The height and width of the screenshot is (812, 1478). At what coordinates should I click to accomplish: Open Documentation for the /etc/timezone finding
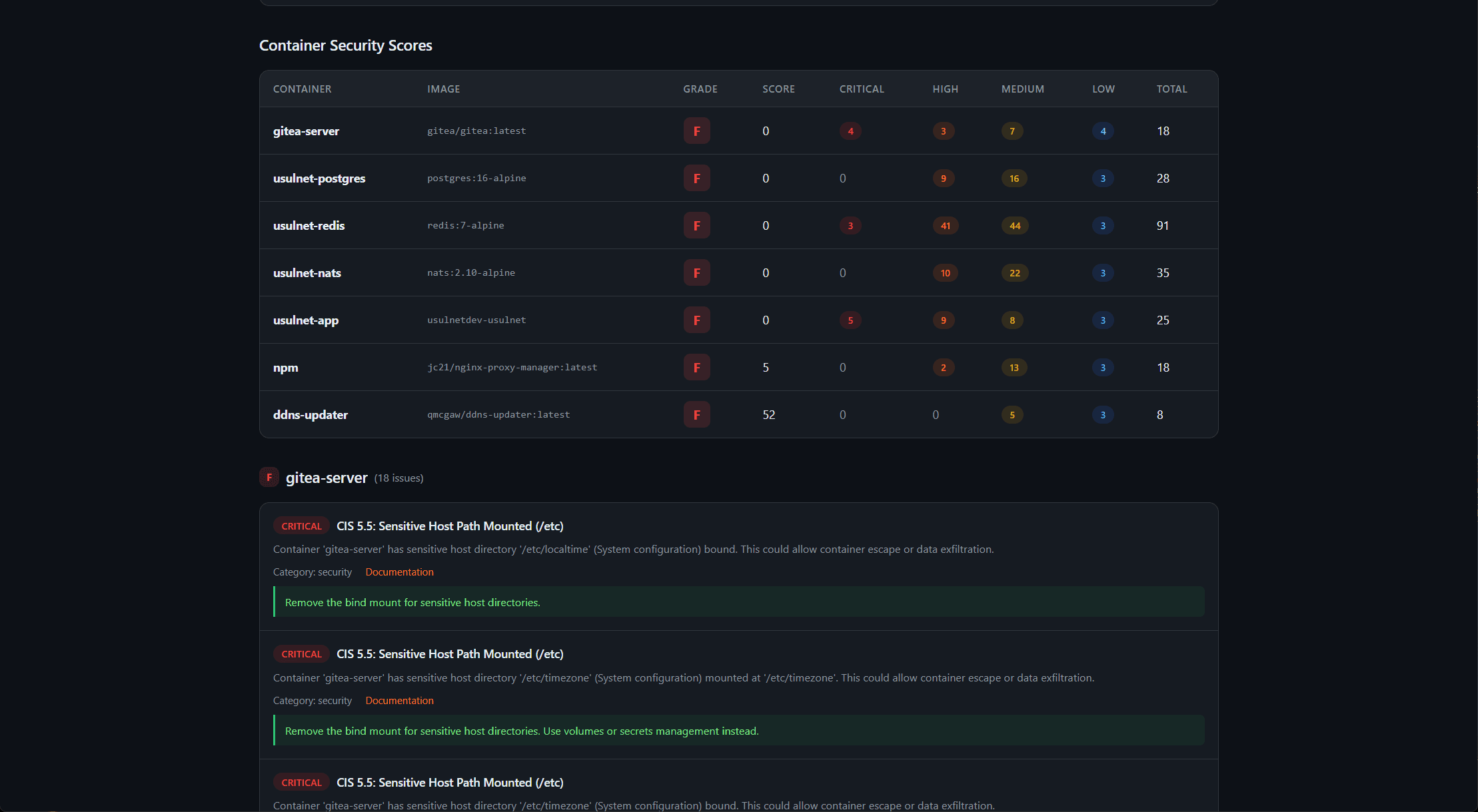coord(398,700)
